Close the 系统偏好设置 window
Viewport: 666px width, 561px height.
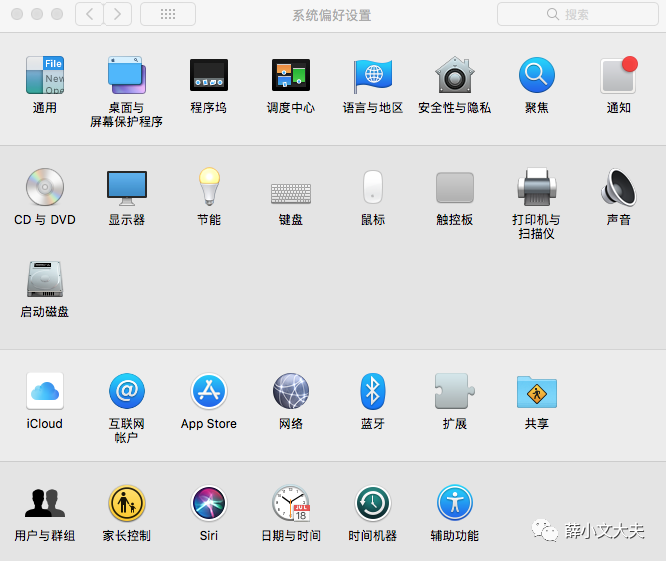(x=17, y=14)
